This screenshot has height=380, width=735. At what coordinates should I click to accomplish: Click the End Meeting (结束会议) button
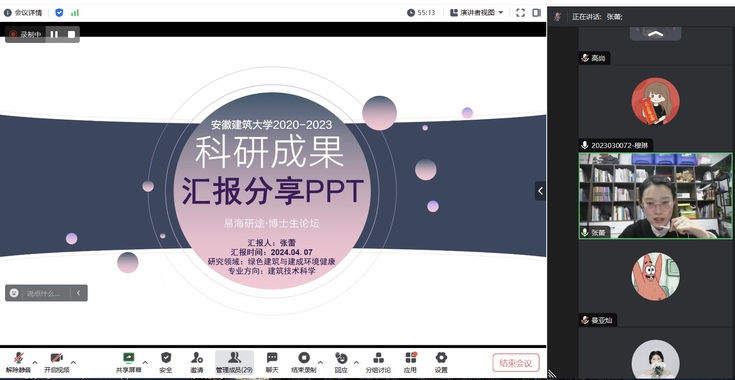tap(516, 363)
